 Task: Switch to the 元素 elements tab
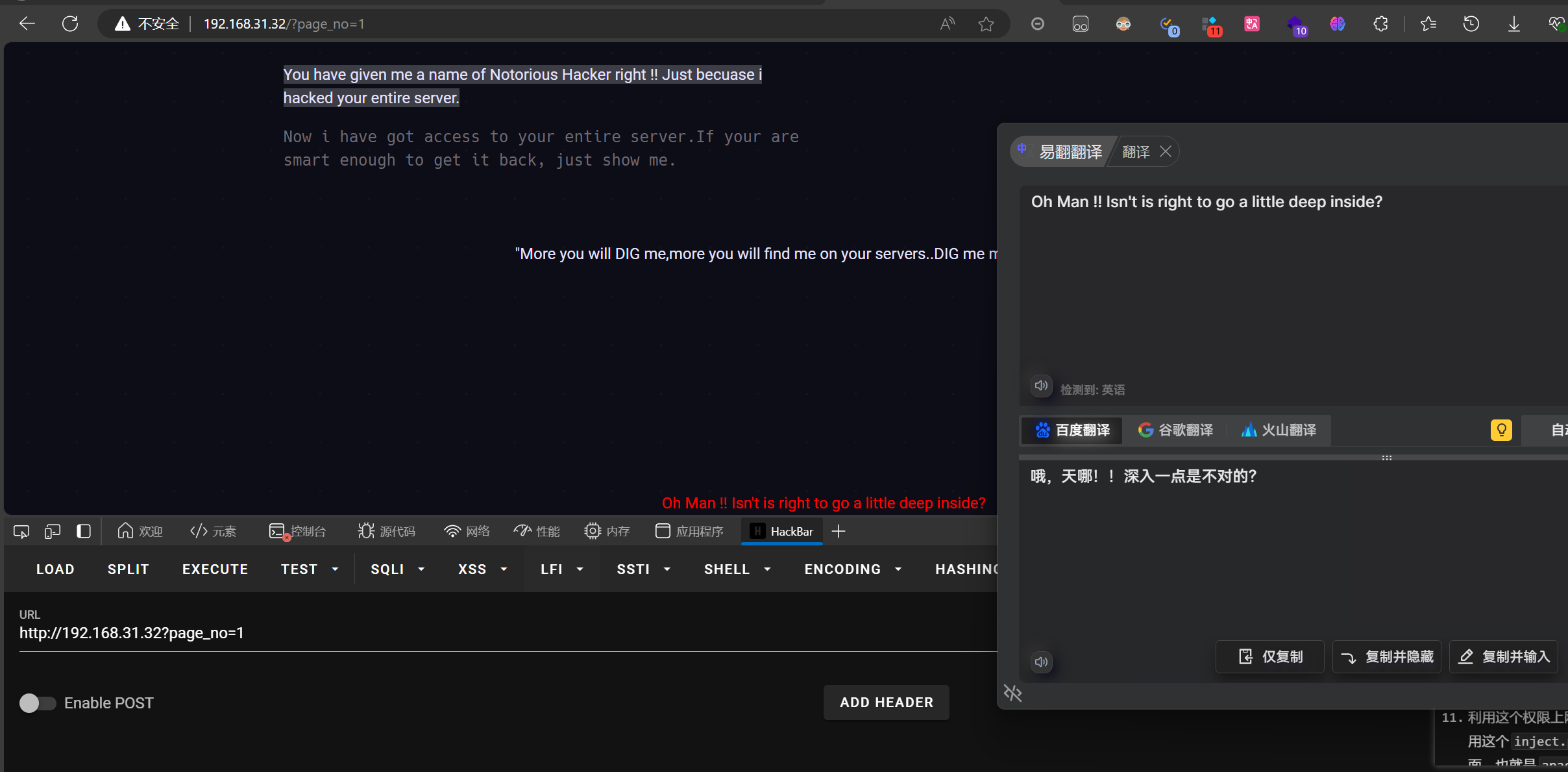[213, 532]
